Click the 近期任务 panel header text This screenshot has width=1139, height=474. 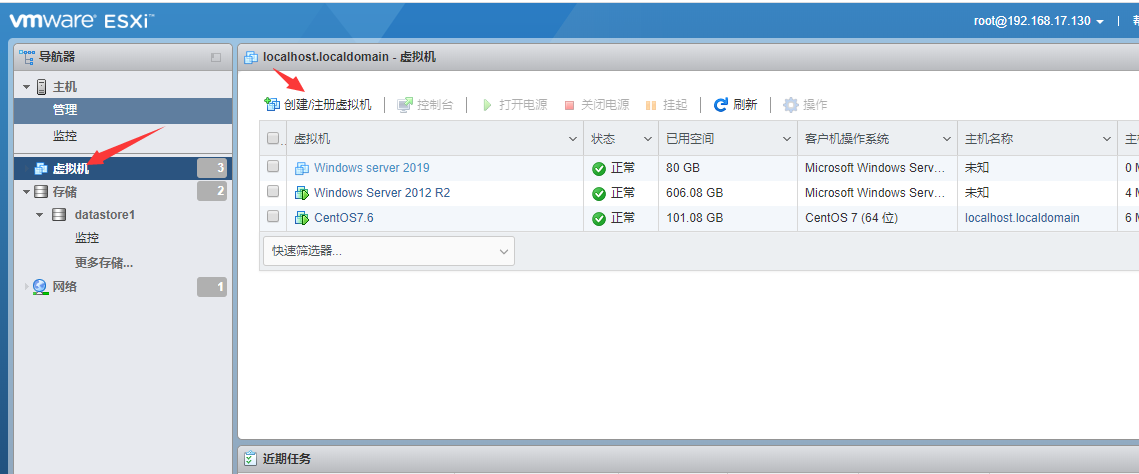[x=287, y=459]
